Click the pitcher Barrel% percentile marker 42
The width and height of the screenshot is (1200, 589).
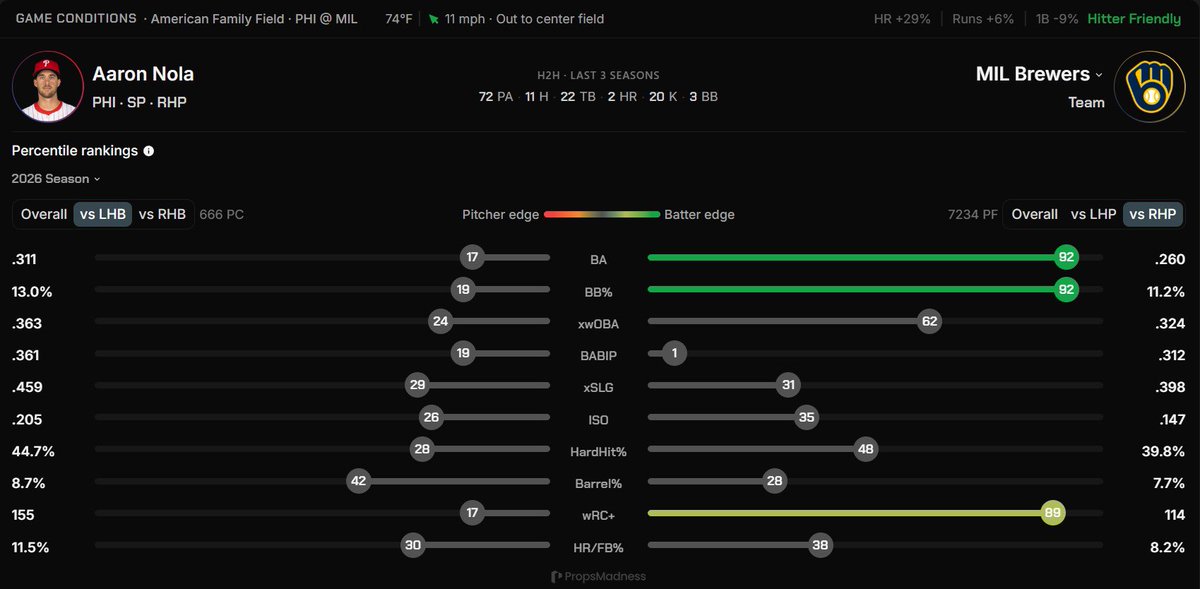tap(359, 481)
